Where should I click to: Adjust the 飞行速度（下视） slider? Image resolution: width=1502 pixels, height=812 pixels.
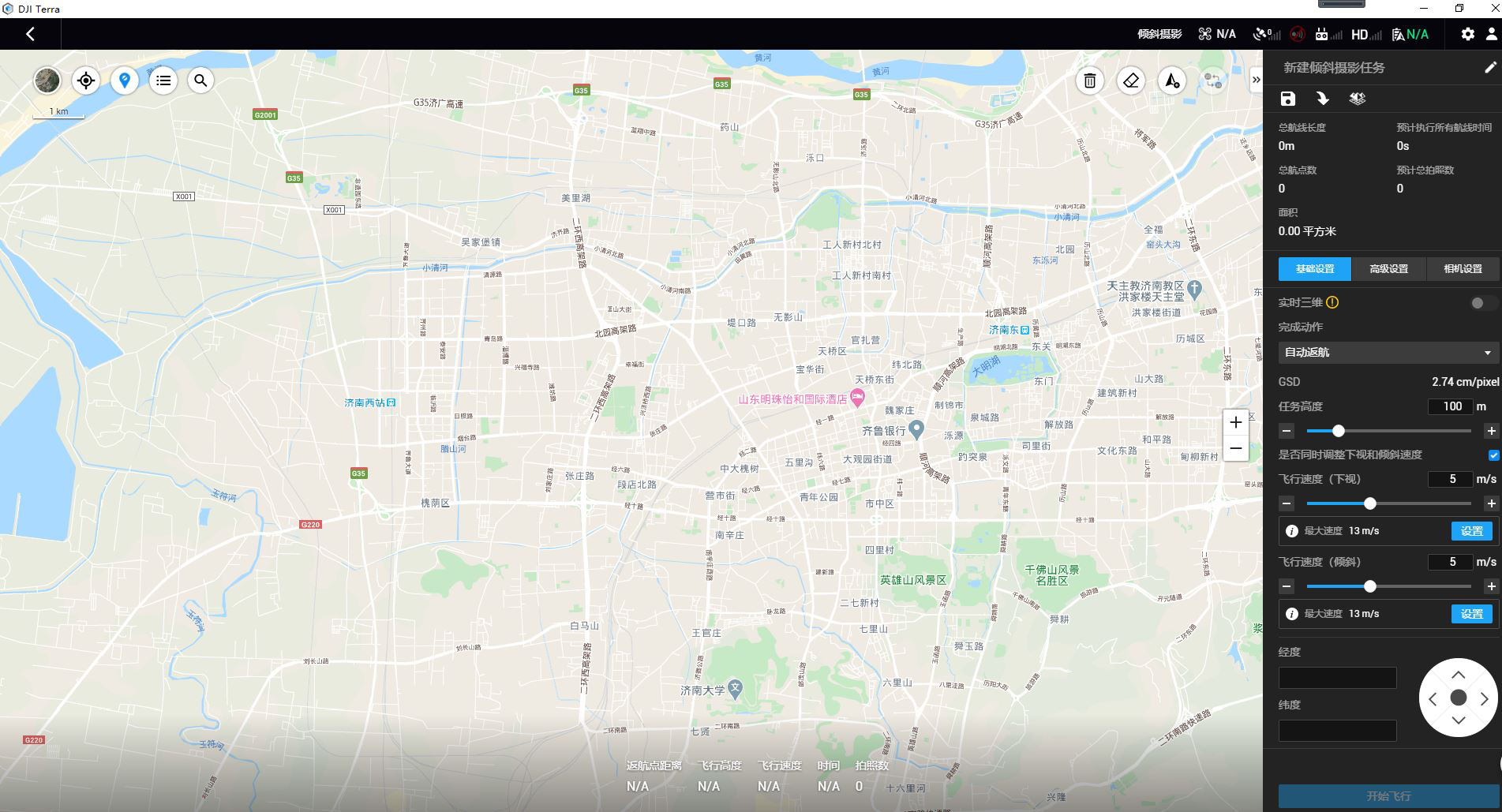tap(1370, 503)
